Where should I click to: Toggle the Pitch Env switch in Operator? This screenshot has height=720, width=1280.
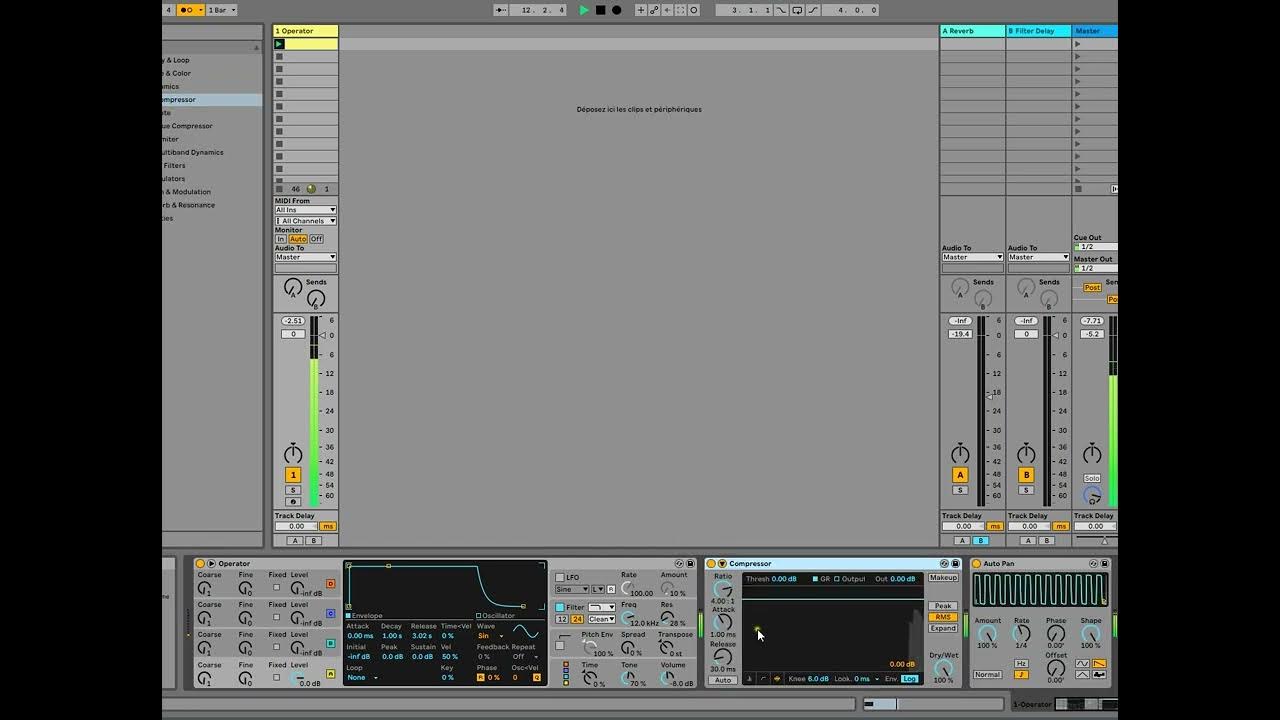click(560, 645)
